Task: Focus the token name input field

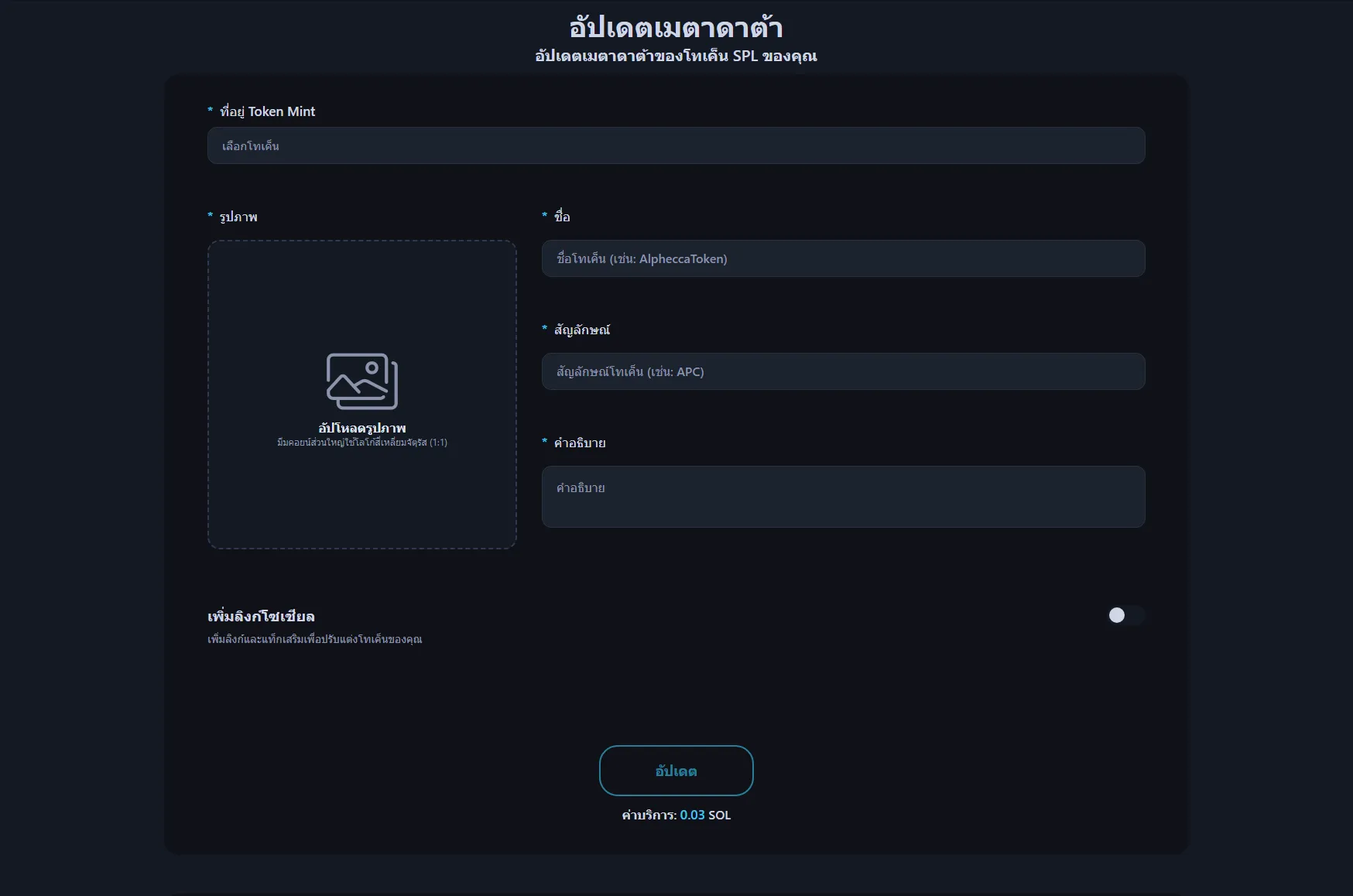Action: click(843, 258)
